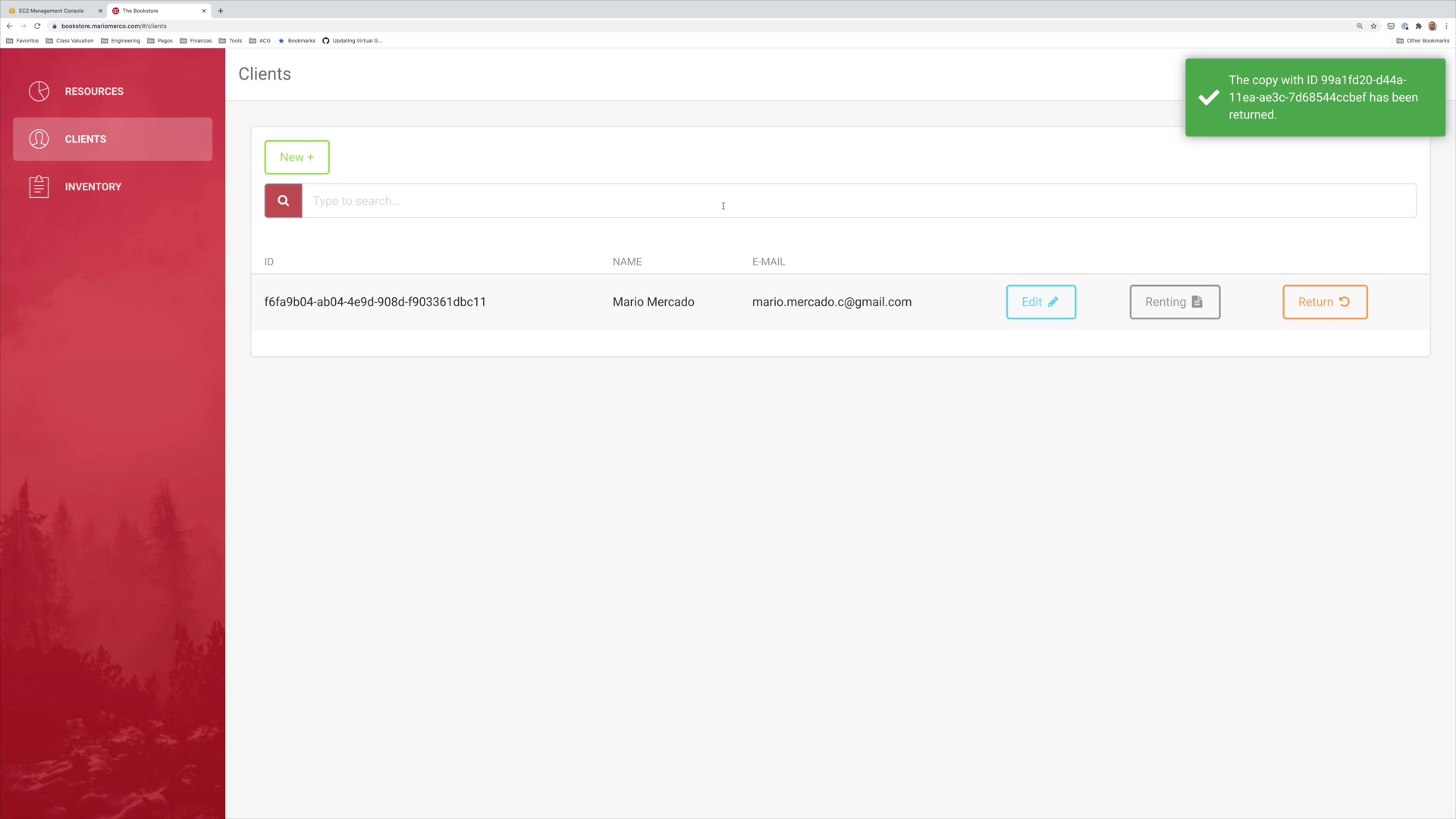Click the New + button
1456x819 pixels.
click(297, 157)
